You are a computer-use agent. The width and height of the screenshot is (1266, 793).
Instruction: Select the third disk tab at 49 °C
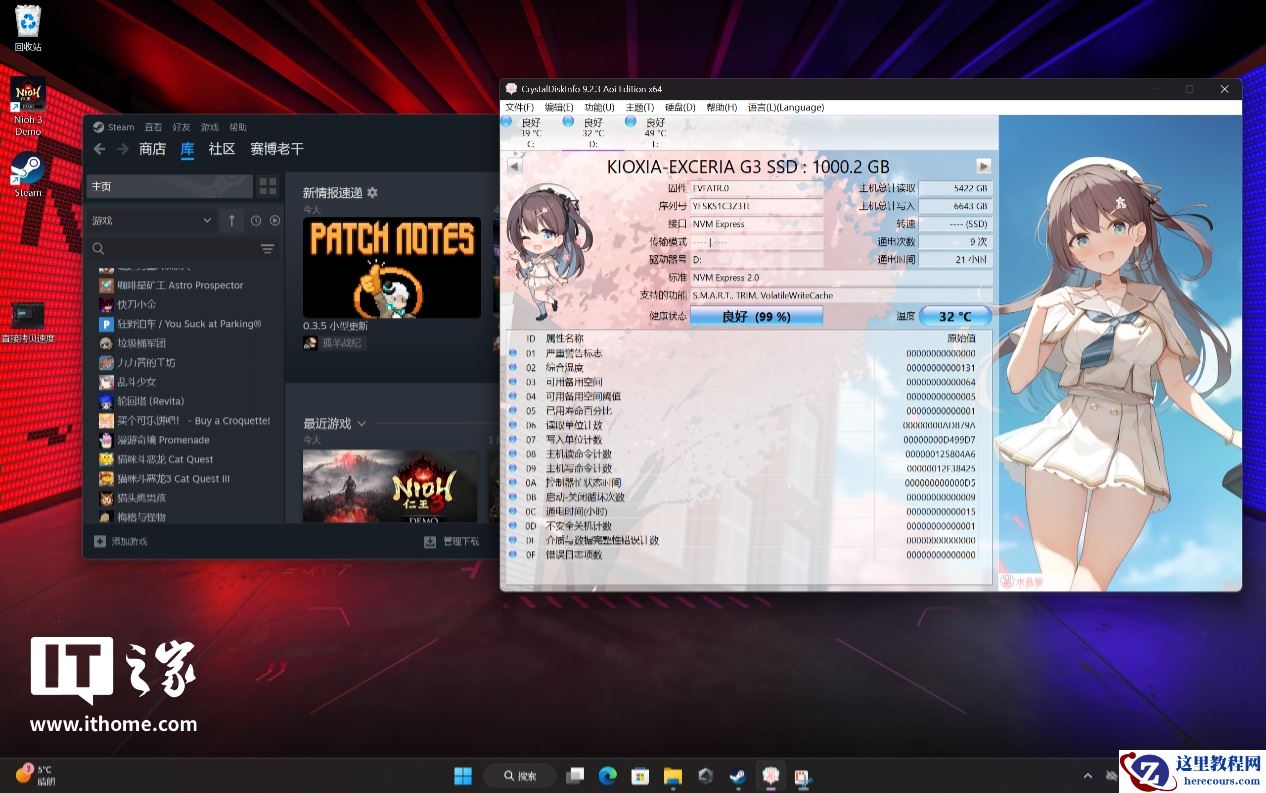(655, 132)
